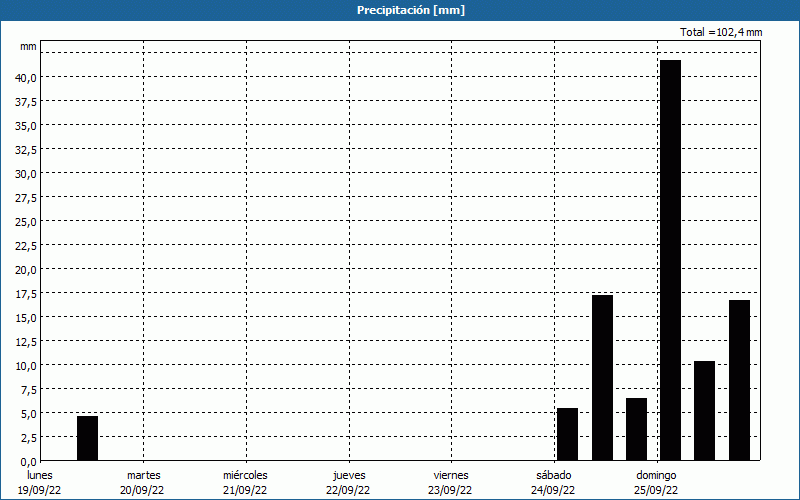Screen dimensions: 800x500
Task: Click the 40,0 y-axis label
Action: tap(26, 78)
